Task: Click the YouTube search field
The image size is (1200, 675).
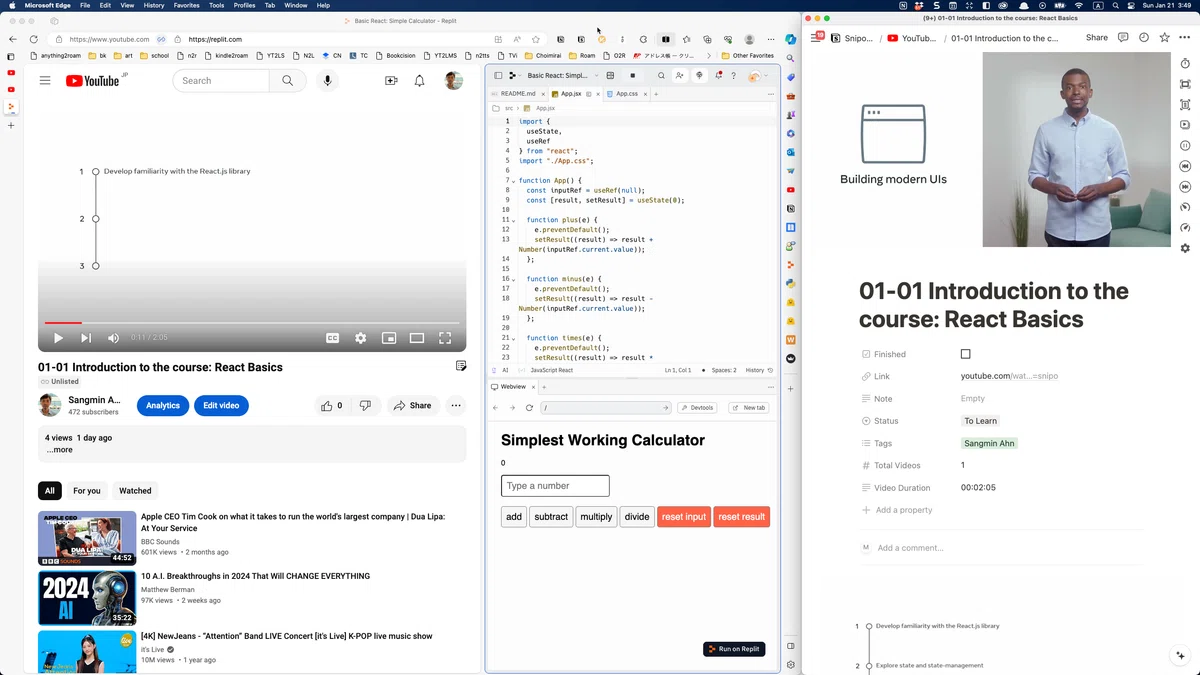Action: [x=221, y=81]
